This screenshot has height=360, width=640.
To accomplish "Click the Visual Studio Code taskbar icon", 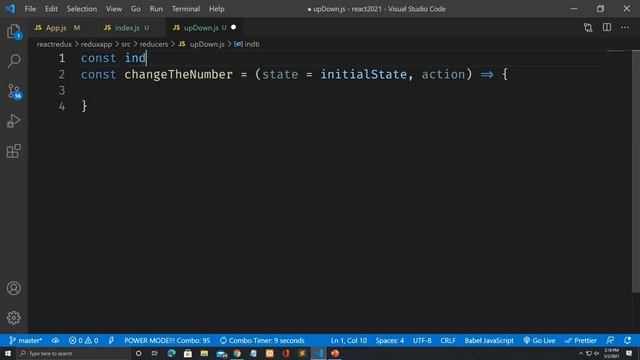I will 319,353.
